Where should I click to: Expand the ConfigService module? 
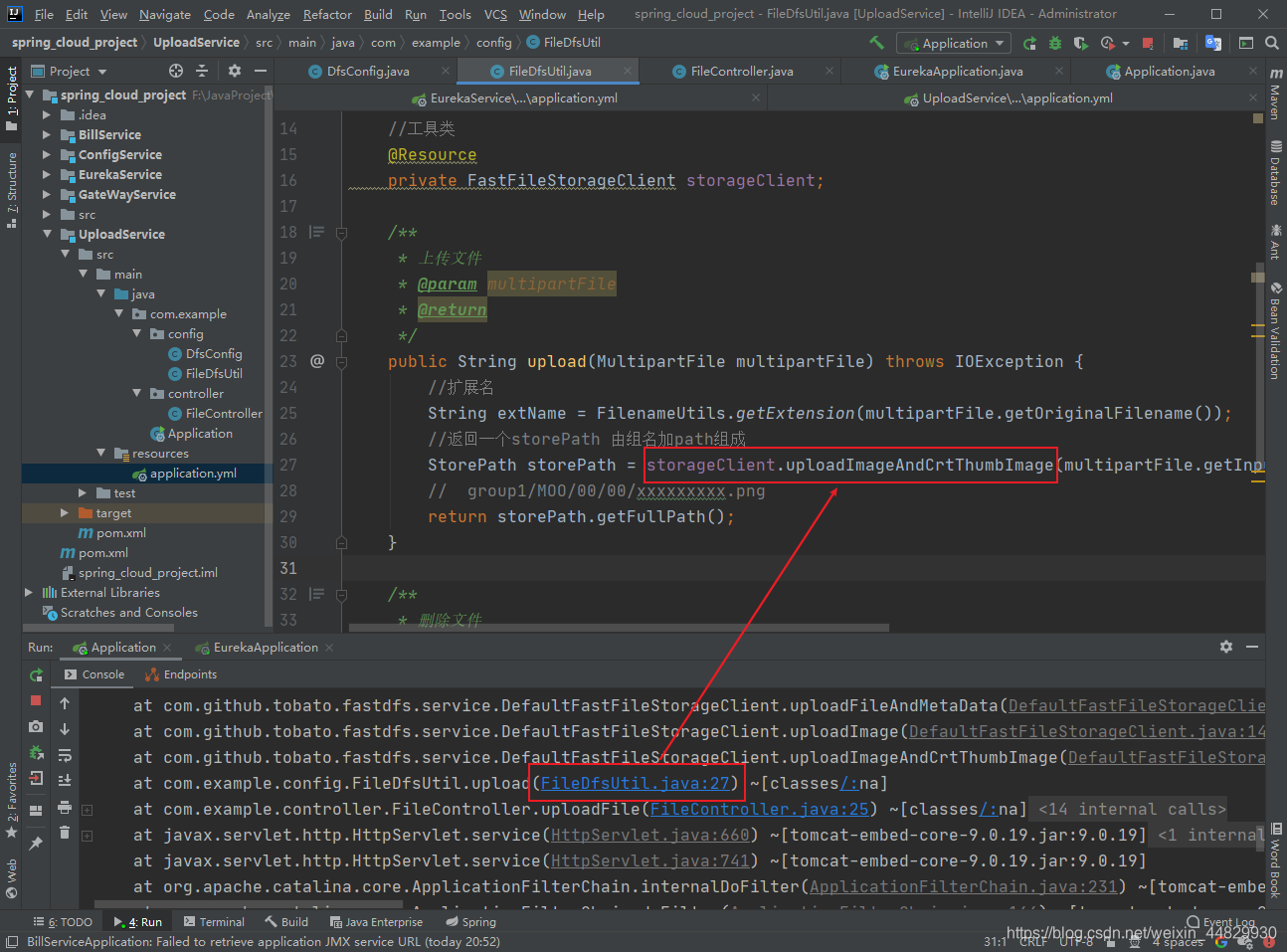47,154
